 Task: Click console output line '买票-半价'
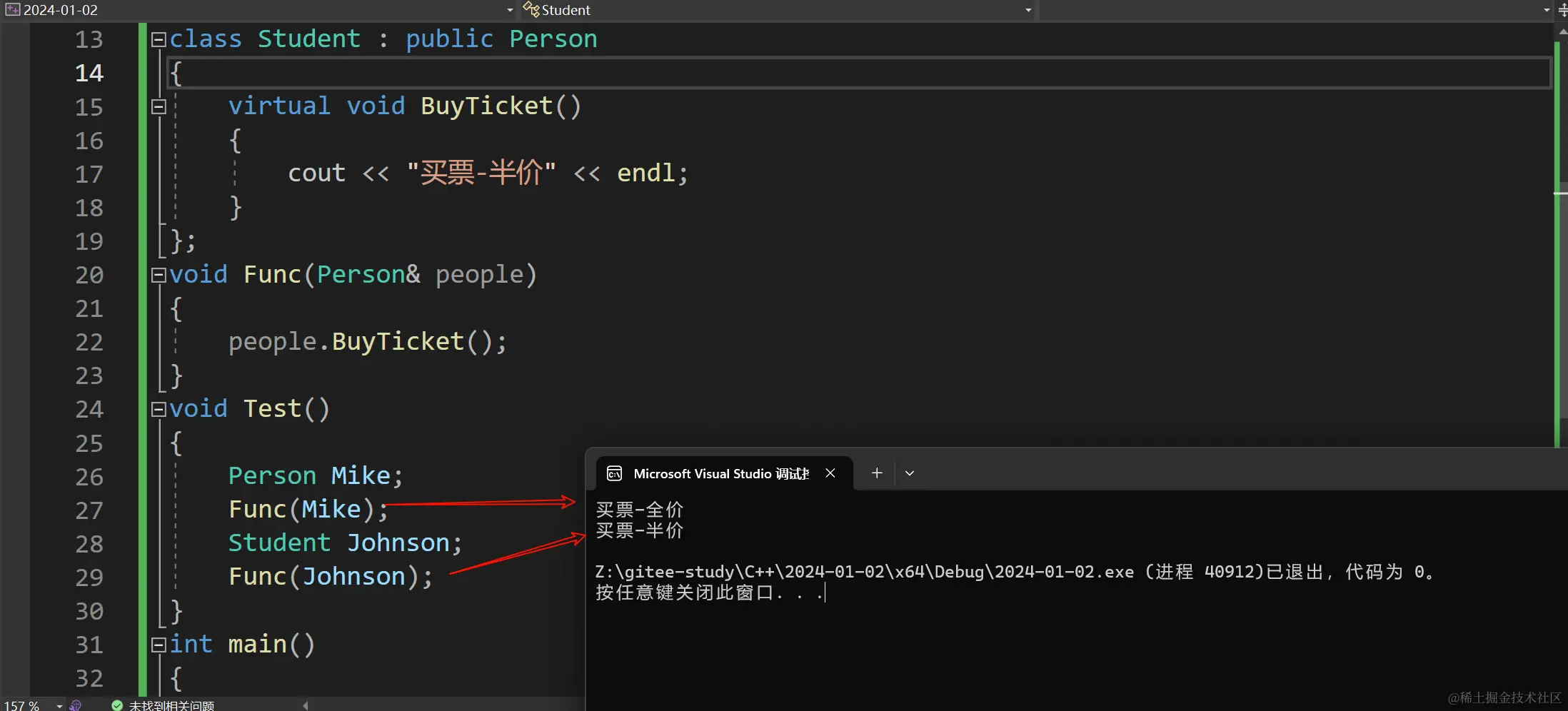pyautogui.click(x=639, y=530)
